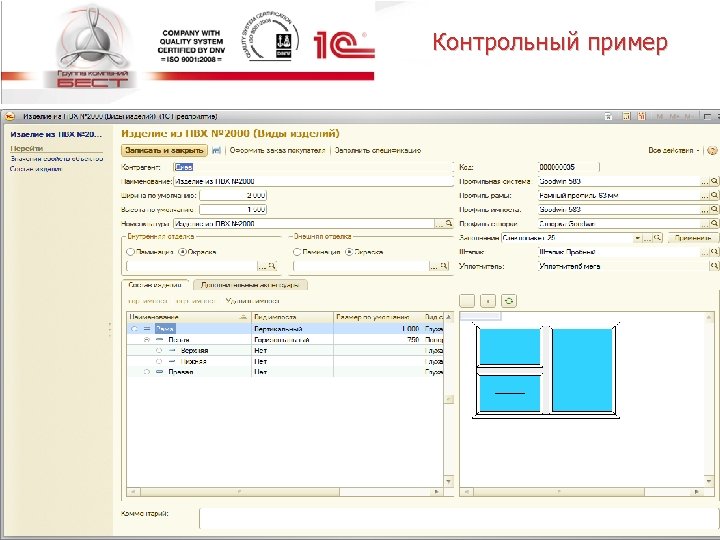Open Состав изделия link in left panel
Viewport: 720px width, 540px height.
click(x=36, y=169)
